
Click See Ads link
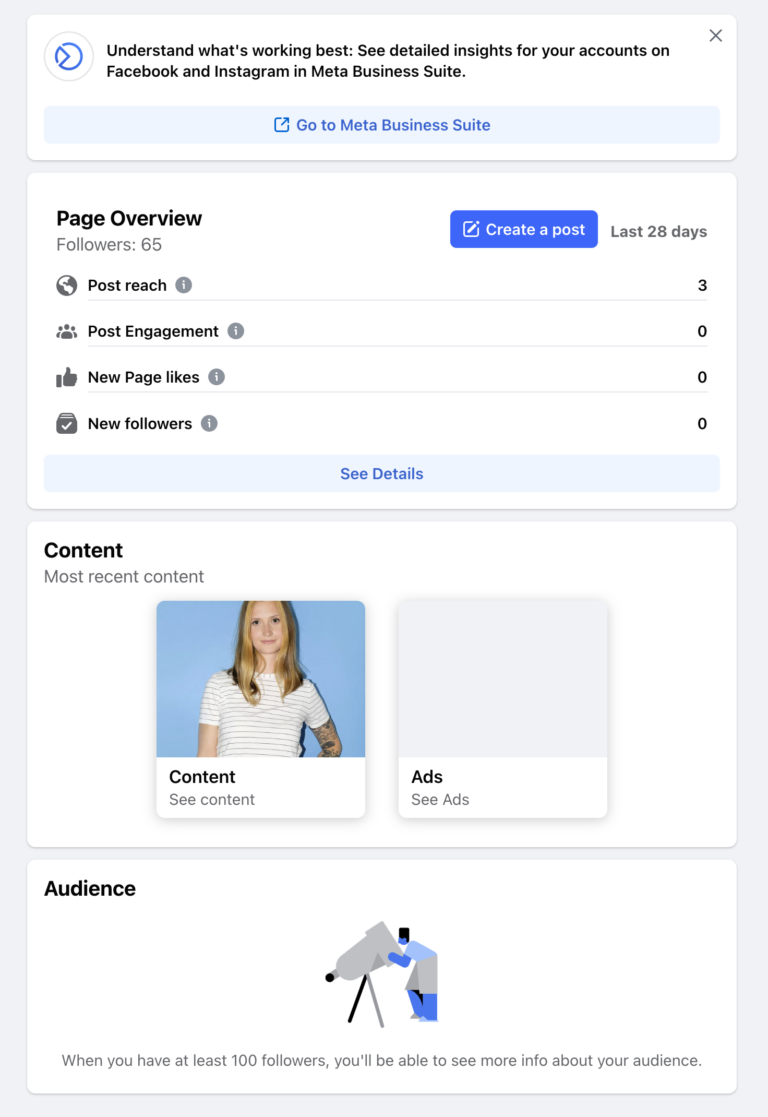click(x=440, y=799)
